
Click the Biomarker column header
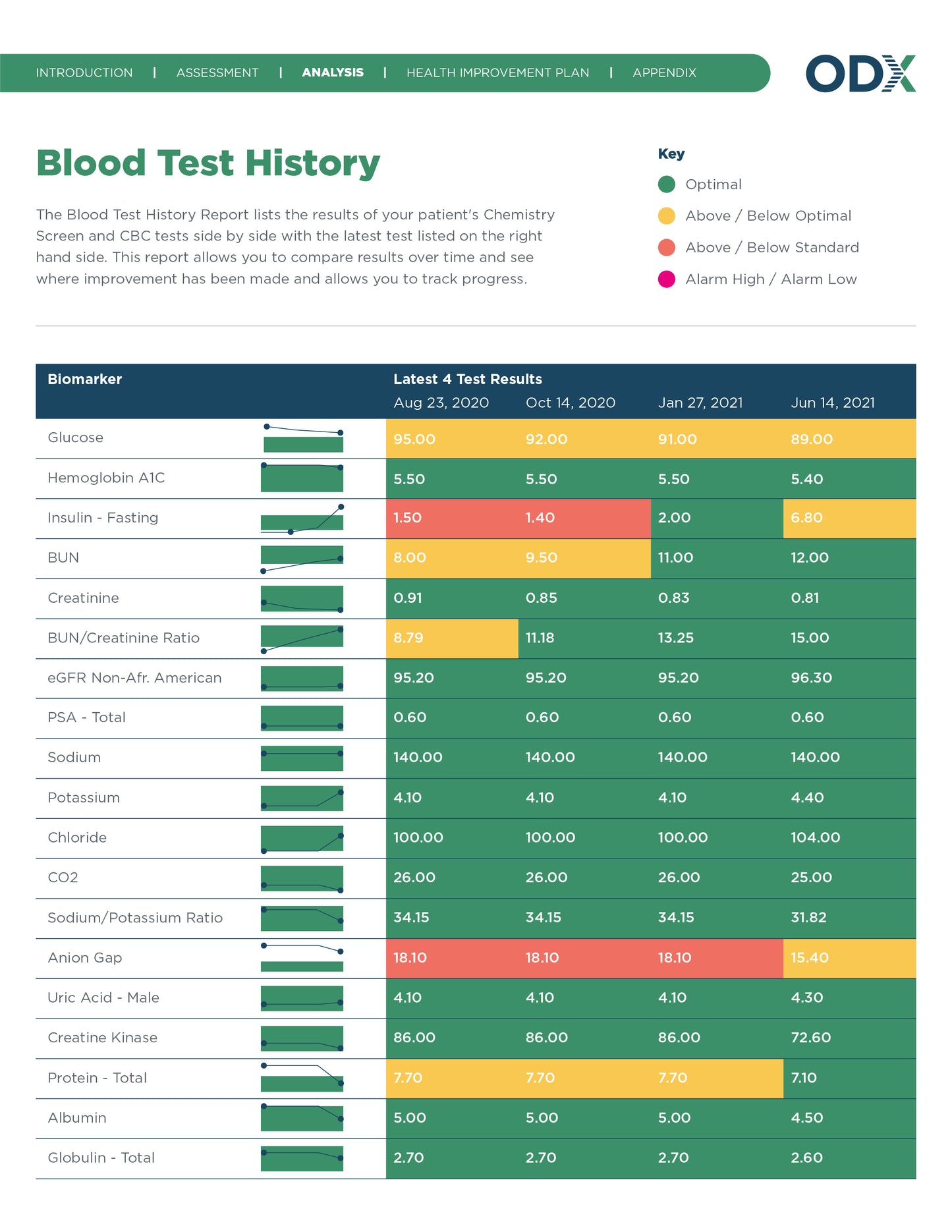pos(85,379)
